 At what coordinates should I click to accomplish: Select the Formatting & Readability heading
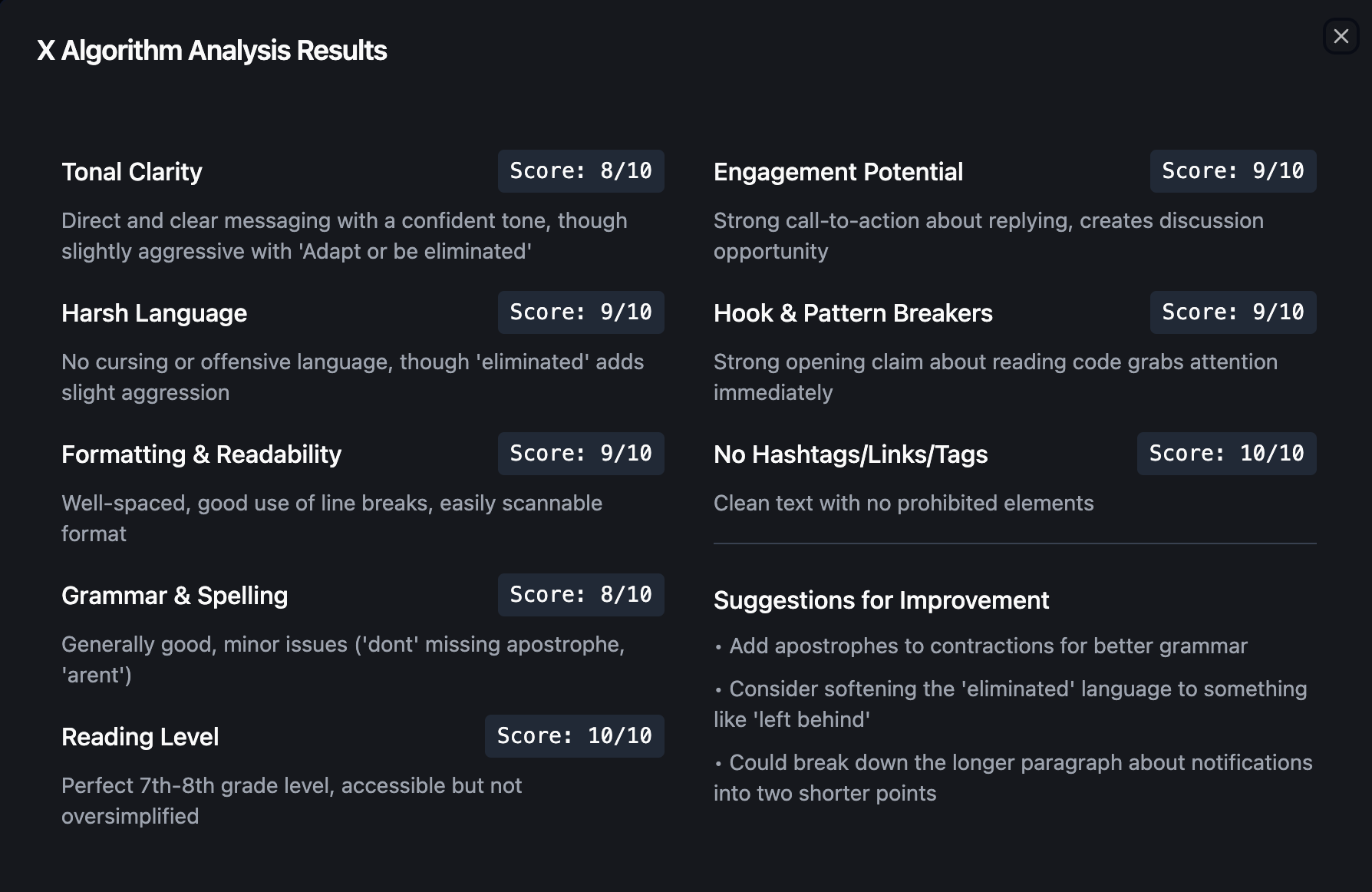point(201,454)
